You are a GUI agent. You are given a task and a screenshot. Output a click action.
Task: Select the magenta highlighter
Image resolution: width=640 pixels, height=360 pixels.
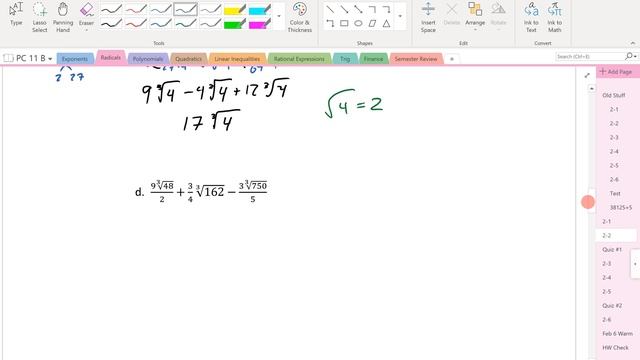260,24
